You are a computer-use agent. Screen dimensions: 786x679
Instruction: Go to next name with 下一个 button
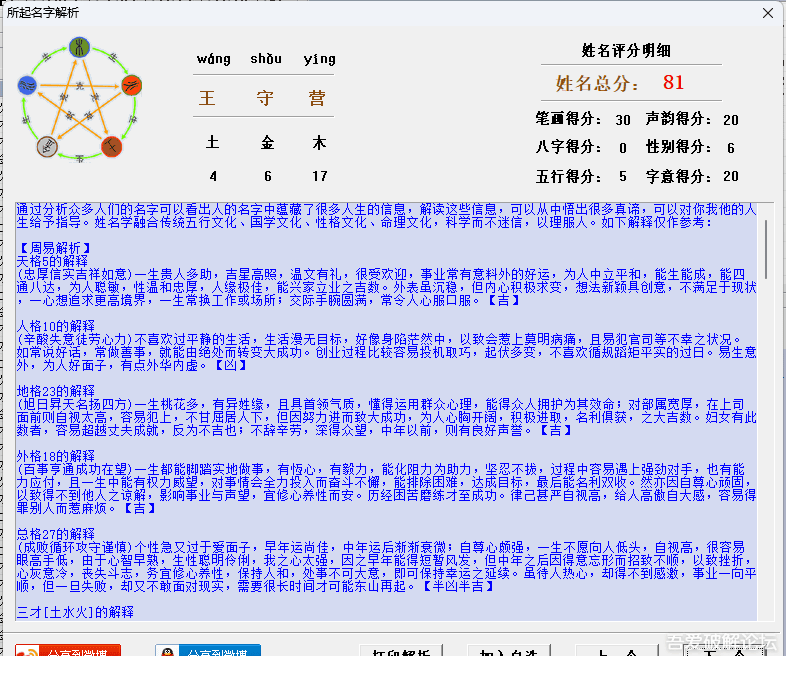pos(724,651)
